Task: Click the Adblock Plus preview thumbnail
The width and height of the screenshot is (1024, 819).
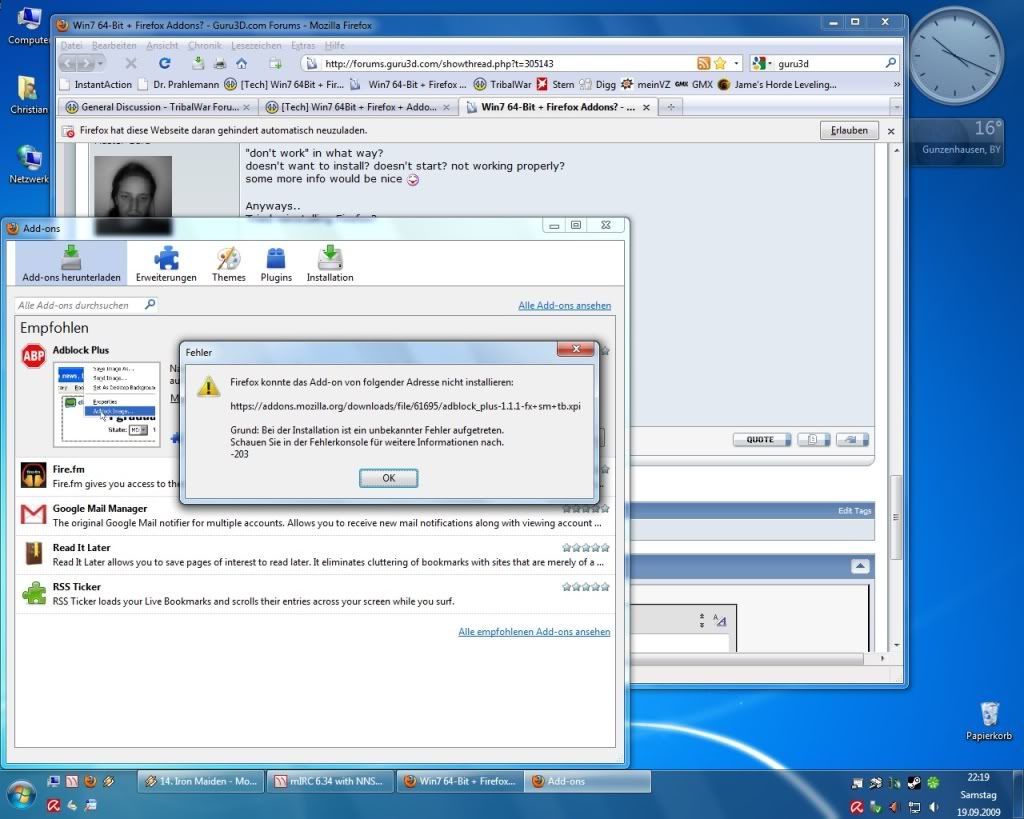Action: 107,404
